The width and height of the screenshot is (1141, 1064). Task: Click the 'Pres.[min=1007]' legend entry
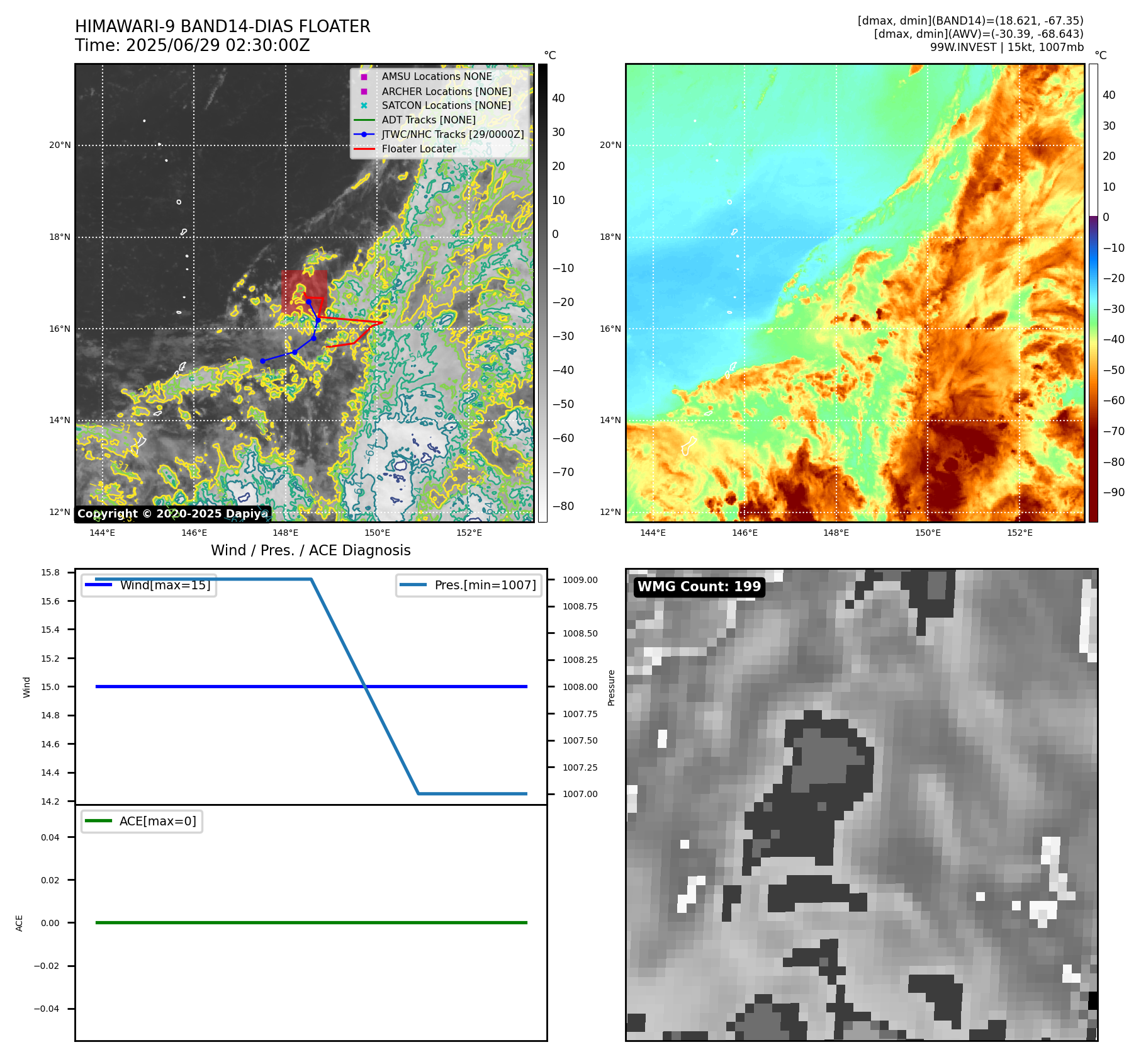coord(469,585)
